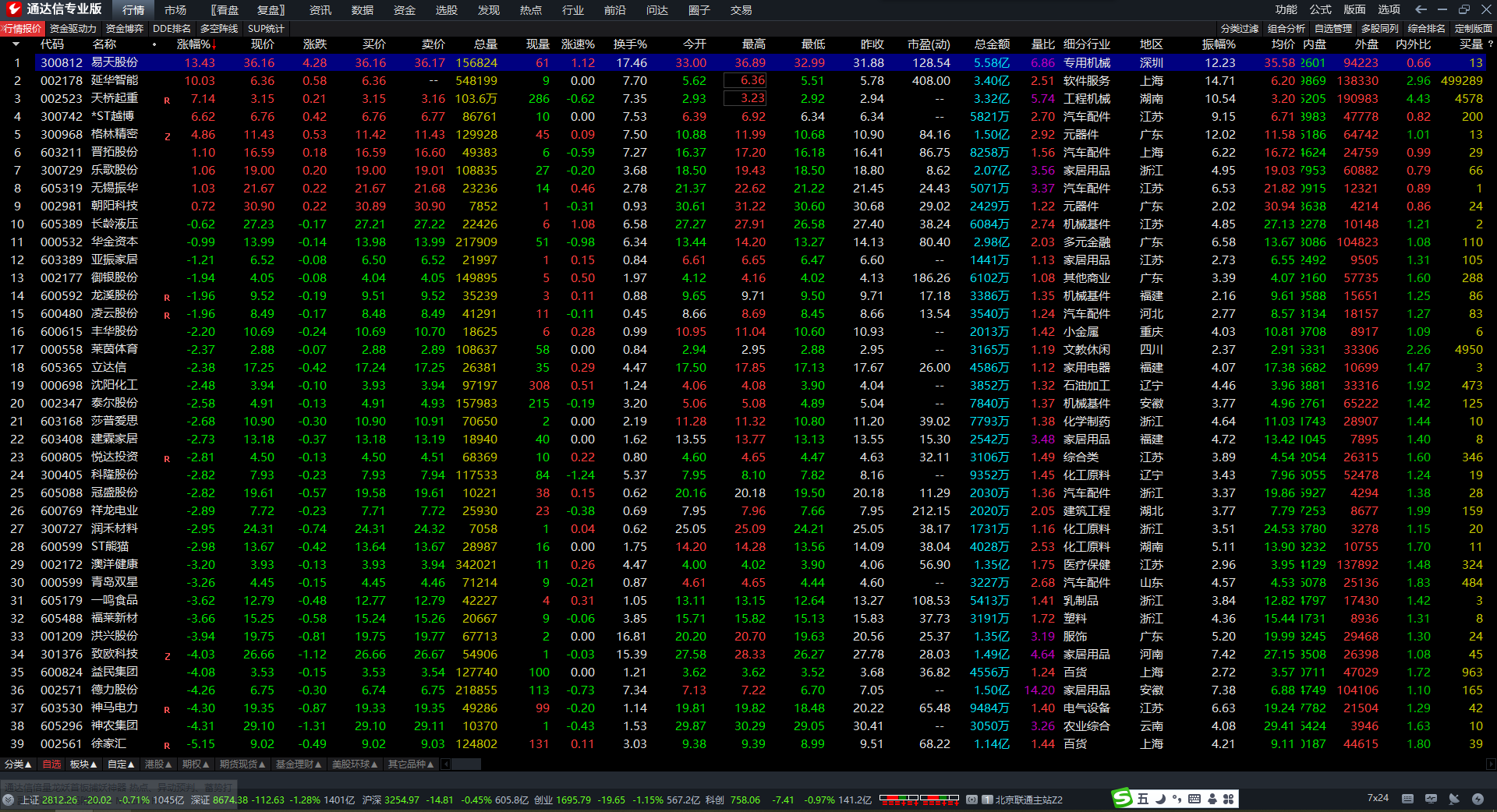Click the Z marker beside 致欧科技
This screenshot has width=1497, height=812.
click(x=167, y=656)
